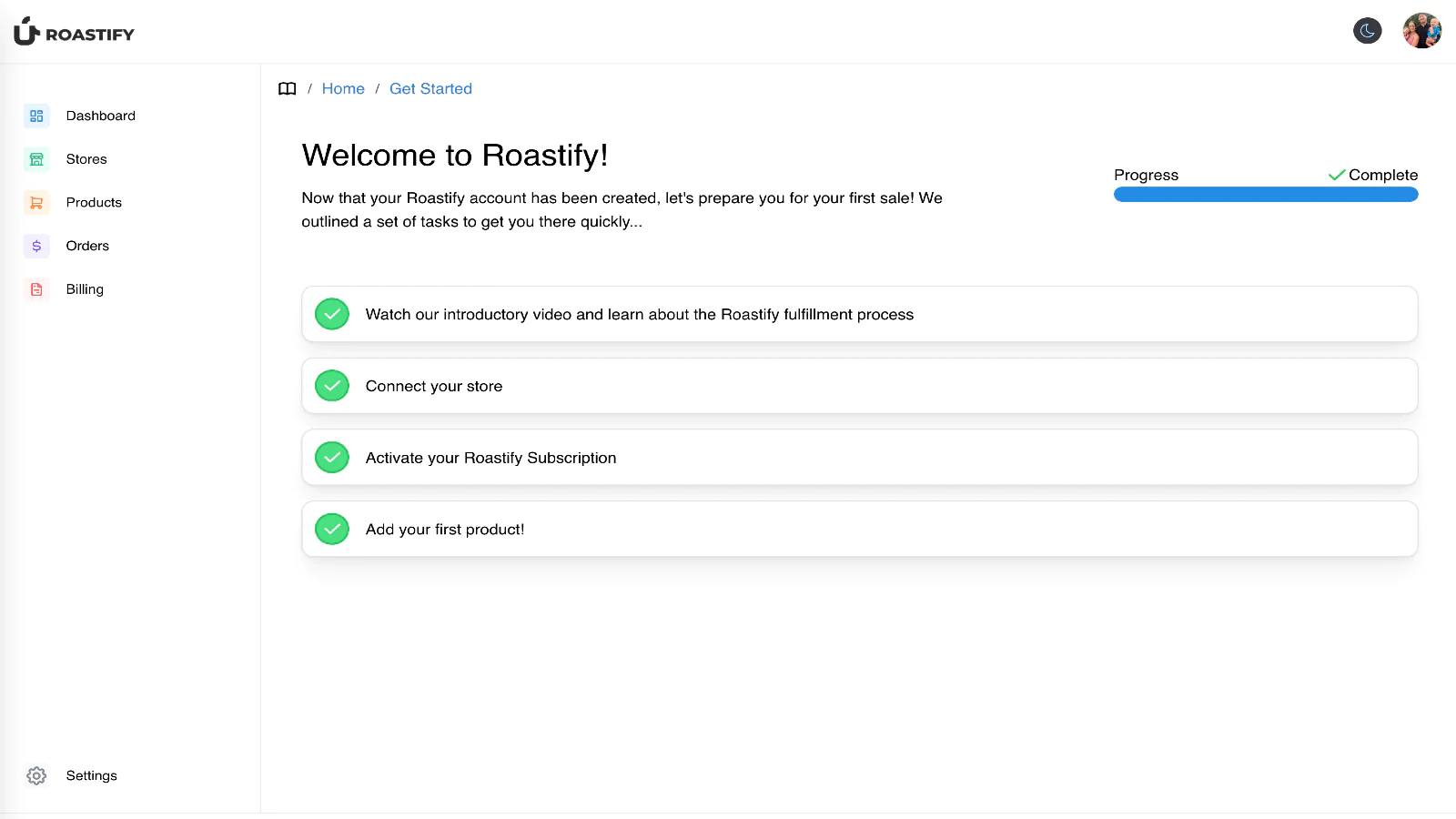This screenshot has width=1456, height=819.
Task: Follow the Get Started breadcrumb link
Action: click(430, 88)
